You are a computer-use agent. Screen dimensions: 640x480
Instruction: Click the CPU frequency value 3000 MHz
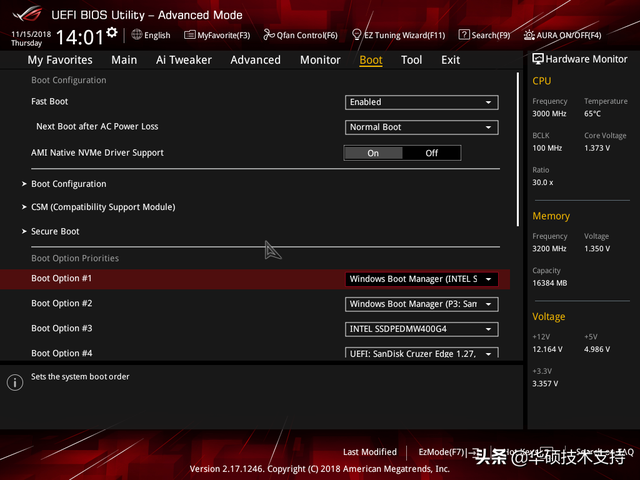coord(549,114)
